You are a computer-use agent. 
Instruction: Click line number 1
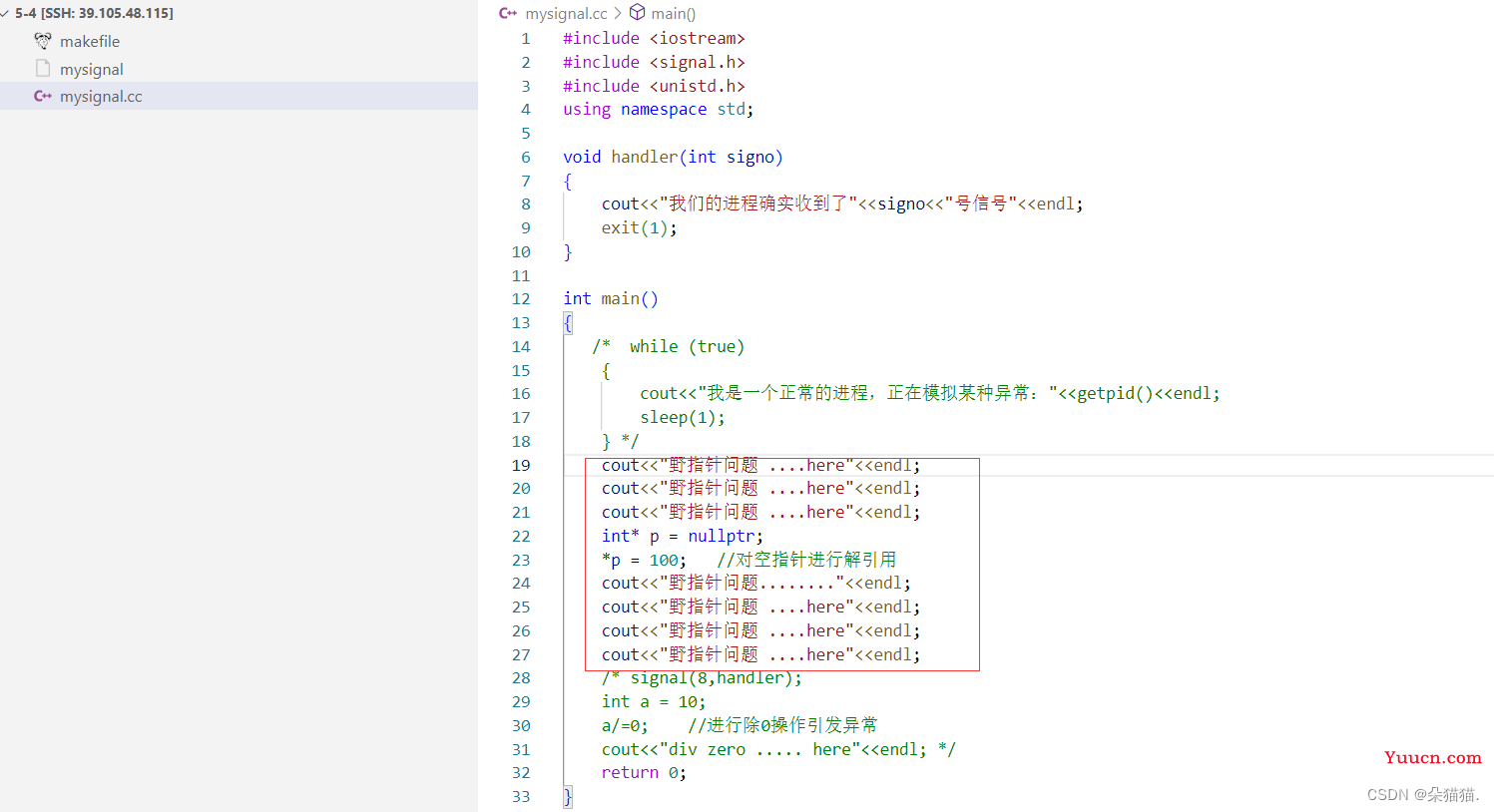pyautogui.click(x=525, y=39)
